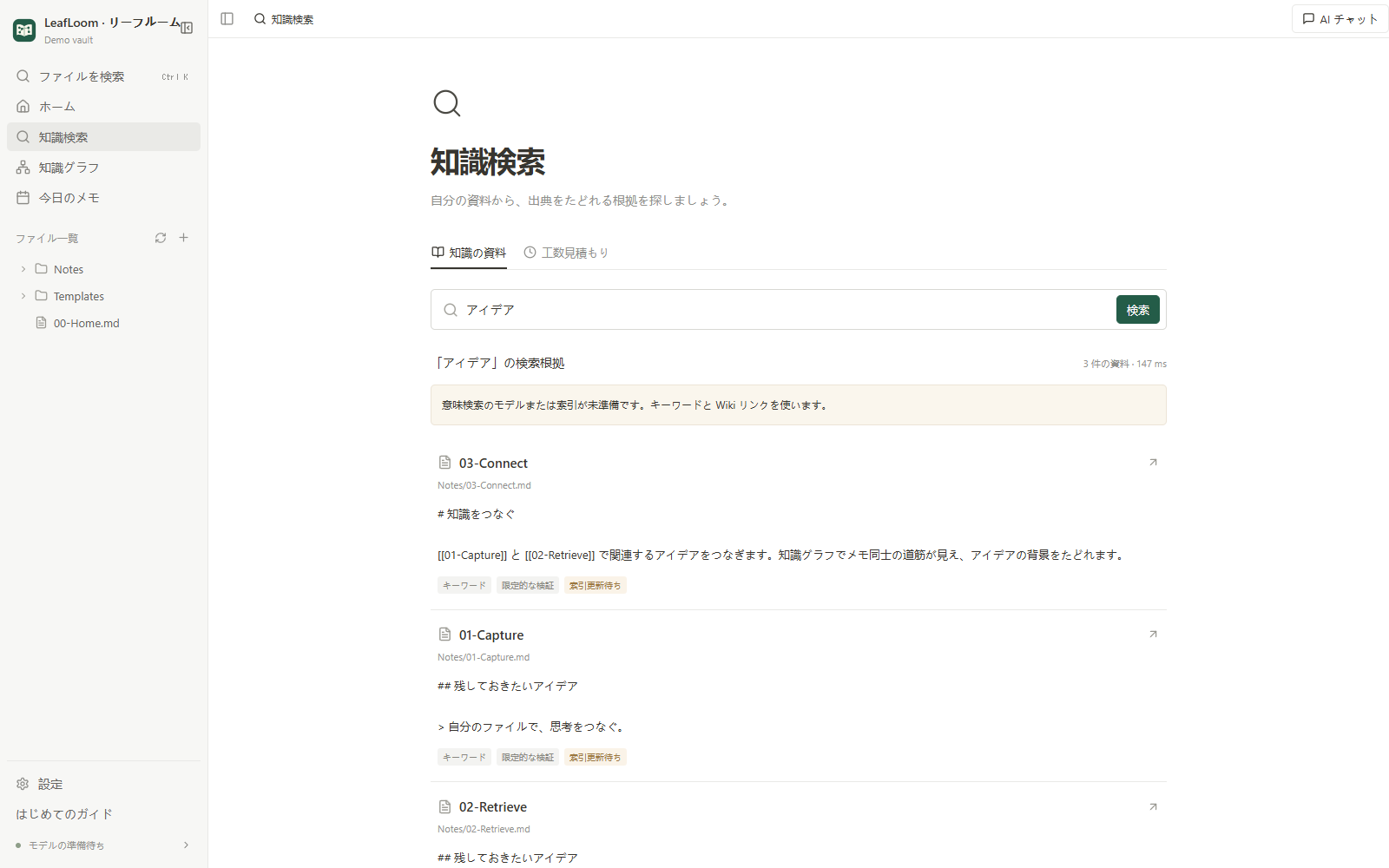Click the document icon beside 01-Capture
This screenshot has width=1389, height=868.
[x=445, y=635]
